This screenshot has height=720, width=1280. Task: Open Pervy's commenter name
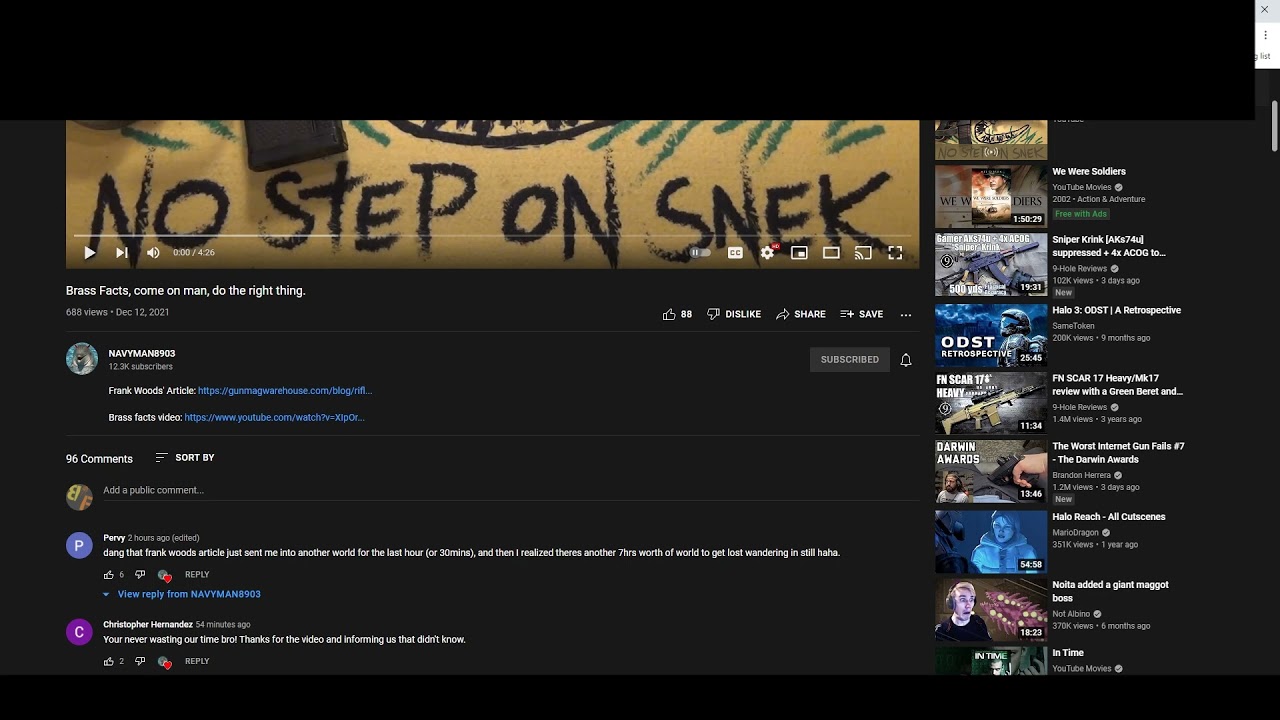(x=114, y=538)
